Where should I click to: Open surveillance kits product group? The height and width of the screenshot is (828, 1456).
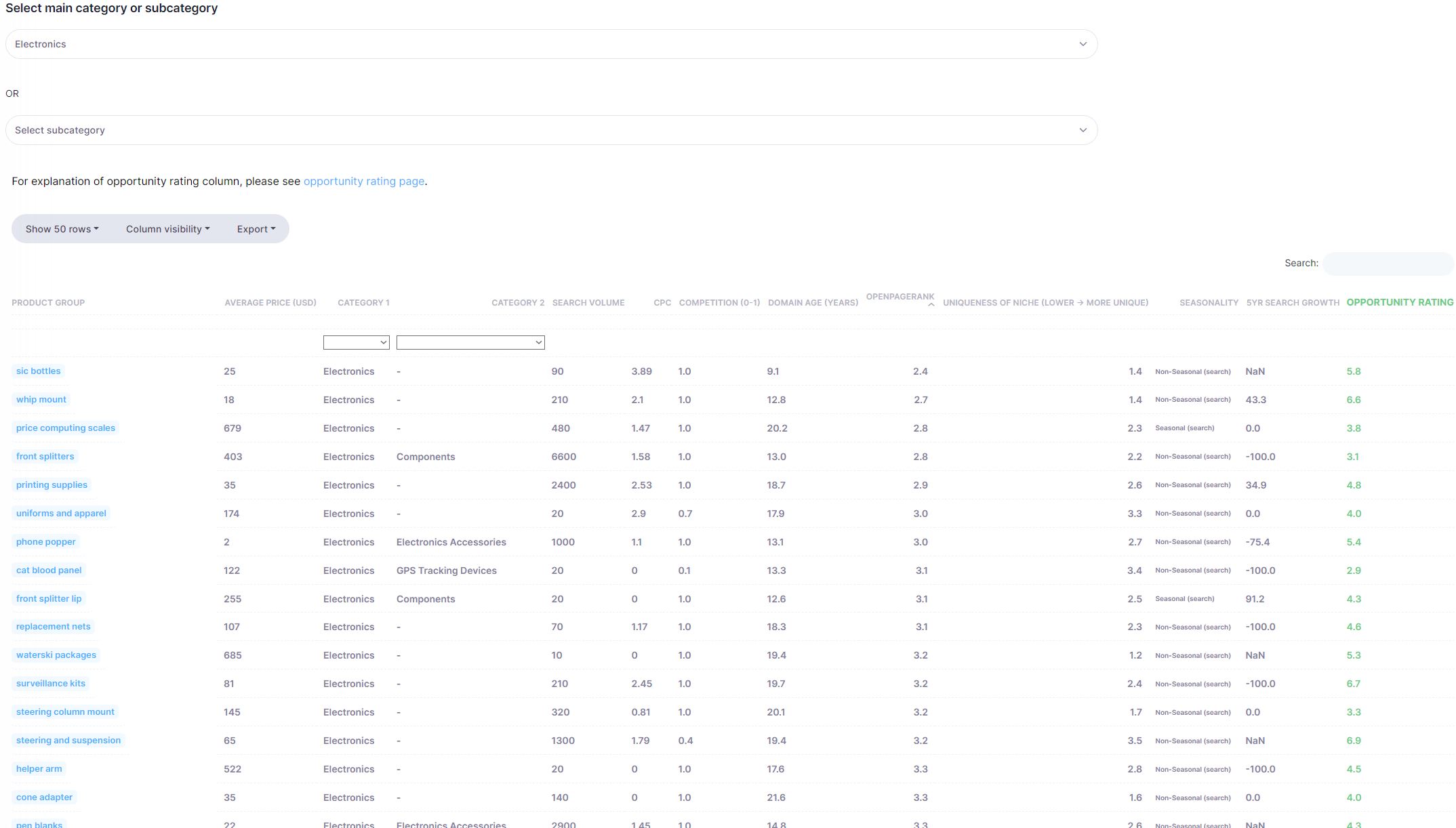pyautogui.click(x=51, y=684)
